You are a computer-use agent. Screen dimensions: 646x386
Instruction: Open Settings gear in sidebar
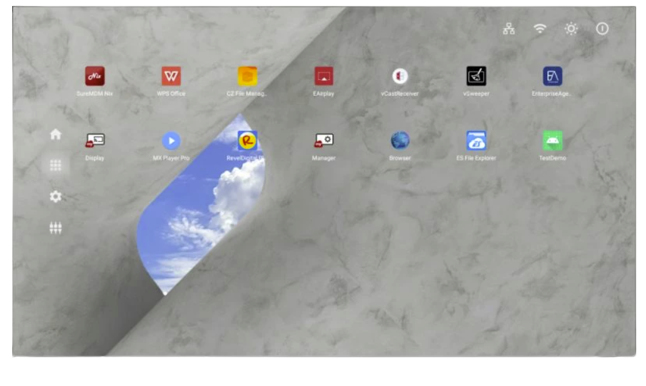point(56,197)
